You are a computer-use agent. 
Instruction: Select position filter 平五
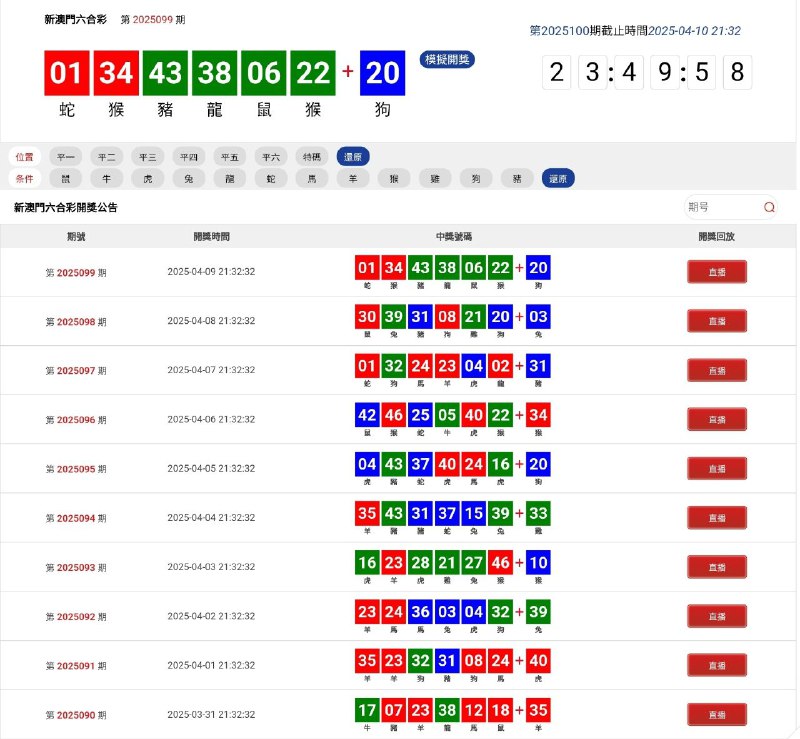(x=230, y=157)
